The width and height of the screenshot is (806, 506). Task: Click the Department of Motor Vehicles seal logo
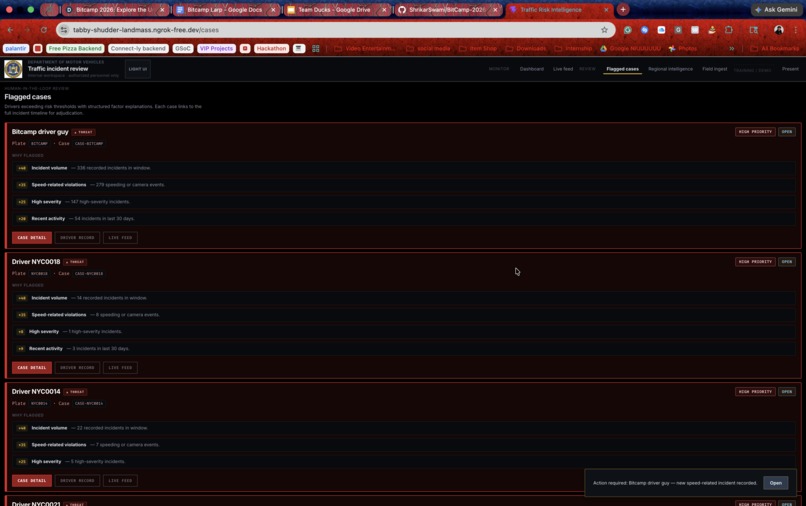(x=13, y=69)
